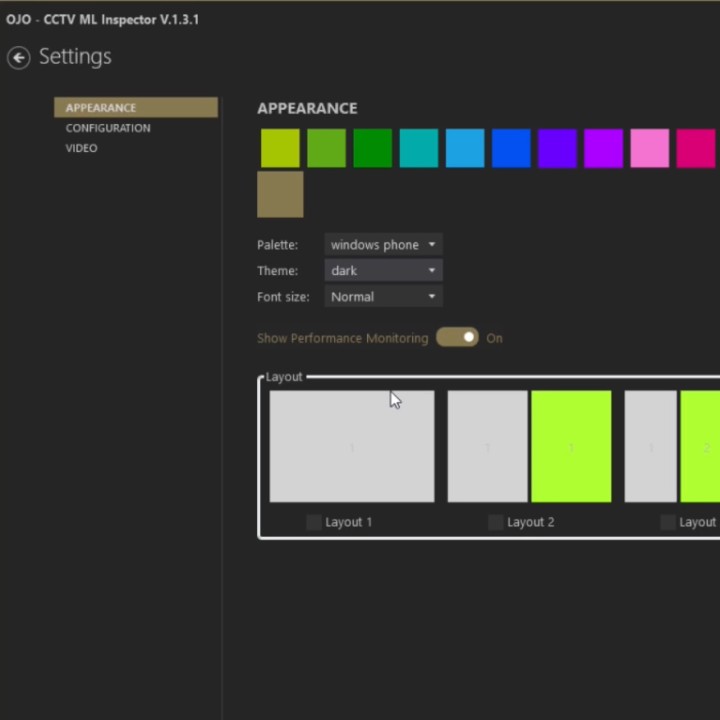This screenshot has height=720, width=720.
Task: Click the single-pane Layout 1 thumbnail
Action: click(352, 446)
